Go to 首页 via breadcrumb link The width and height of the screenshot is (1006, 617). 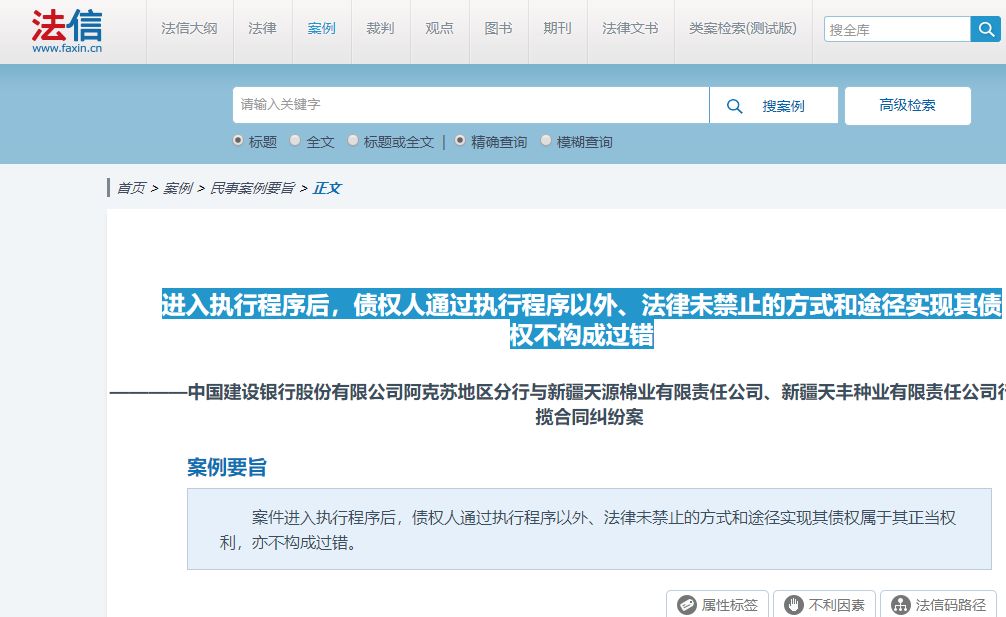pyautogui.click(x=130, y=187)
